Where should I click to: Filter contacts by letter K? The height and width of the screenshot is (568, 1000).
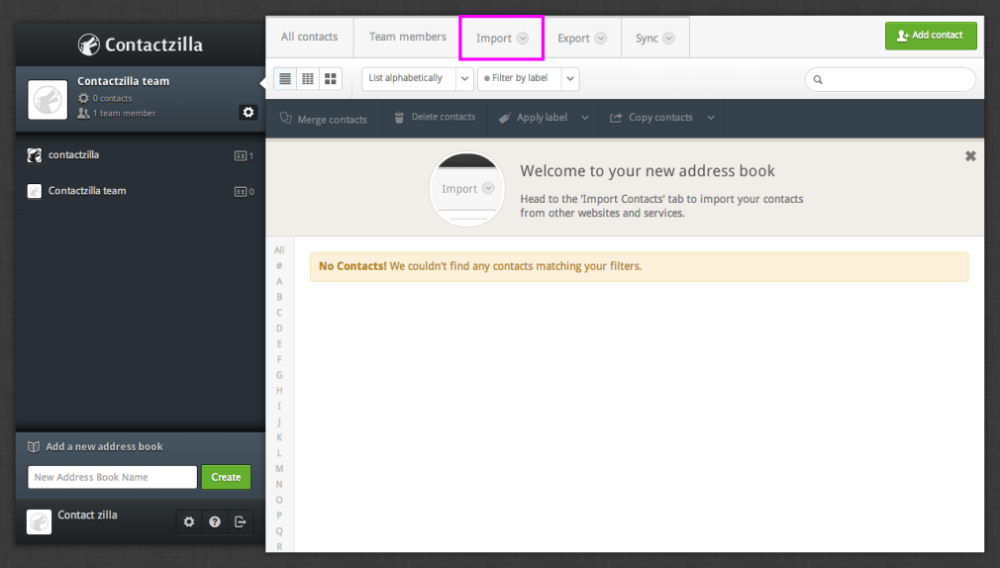coord(279,437)
